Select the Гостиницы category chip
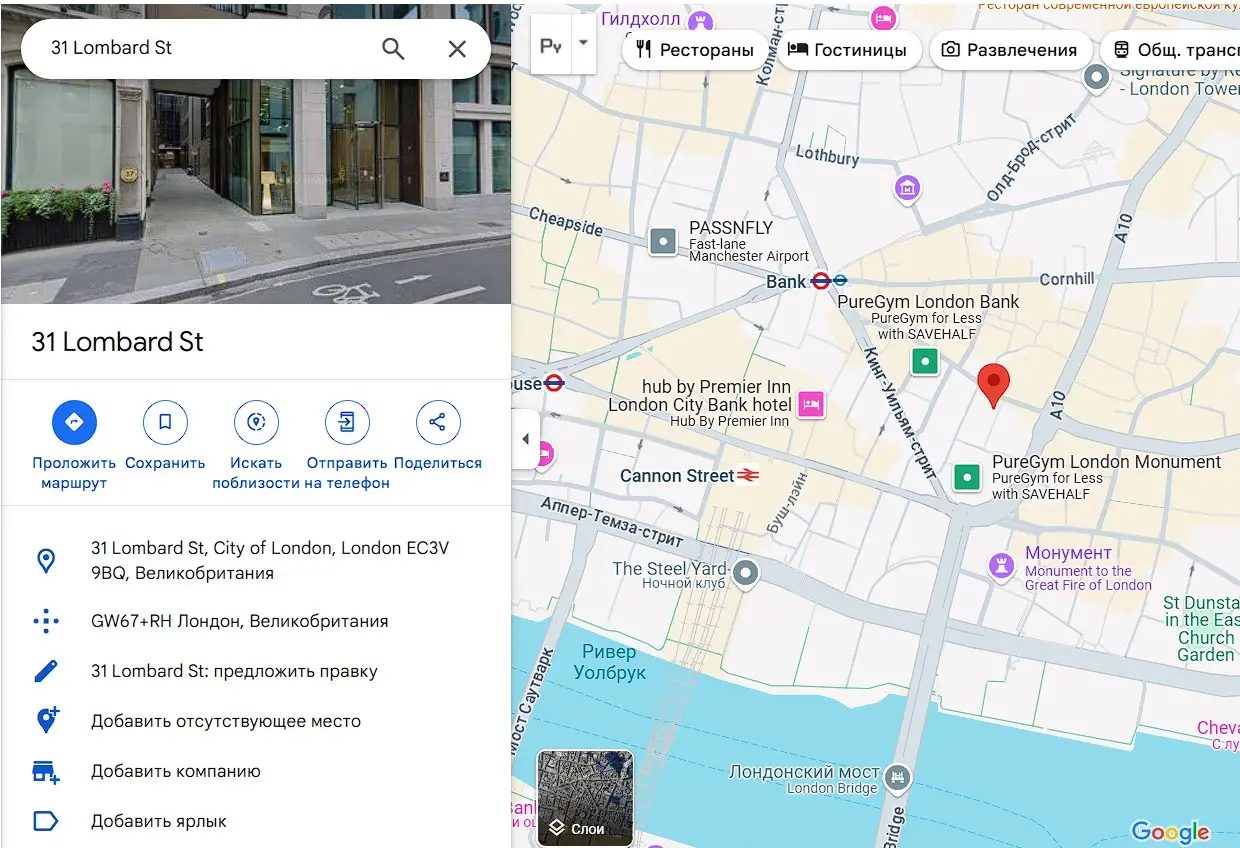Image resolution: width=1240 pixels, height=848 pixels. point(848,50)
